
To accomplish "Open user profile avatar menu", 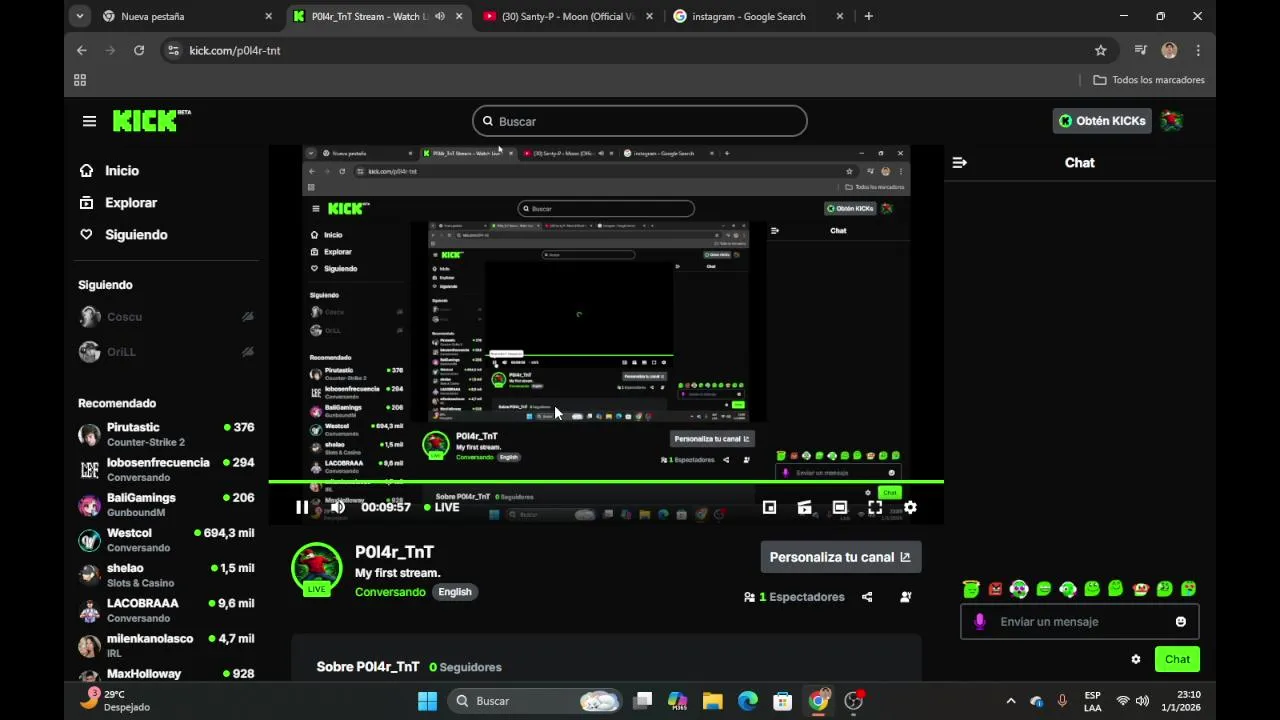I will [x=1172, y=121].
